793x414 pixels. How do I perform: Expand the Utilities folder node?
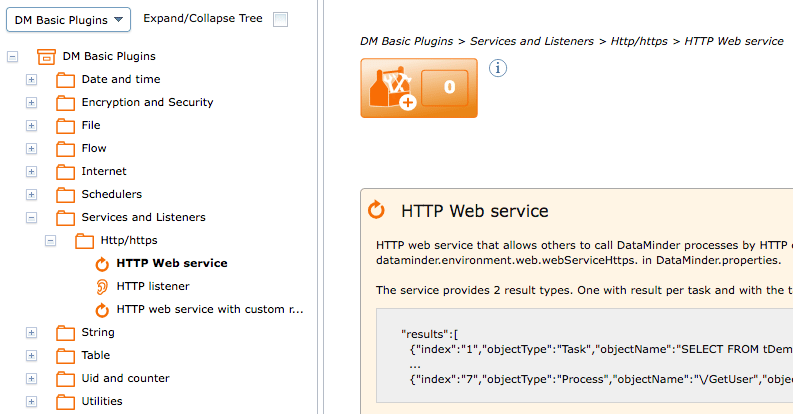coord(31,402)
